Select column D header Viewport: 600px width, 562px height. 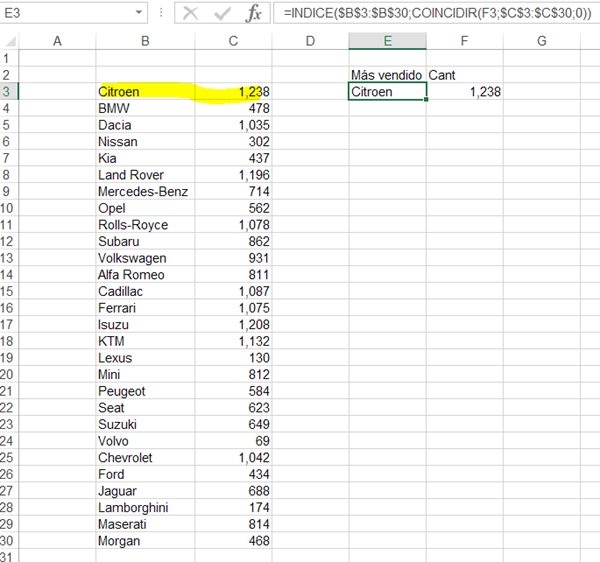point(310,41)
